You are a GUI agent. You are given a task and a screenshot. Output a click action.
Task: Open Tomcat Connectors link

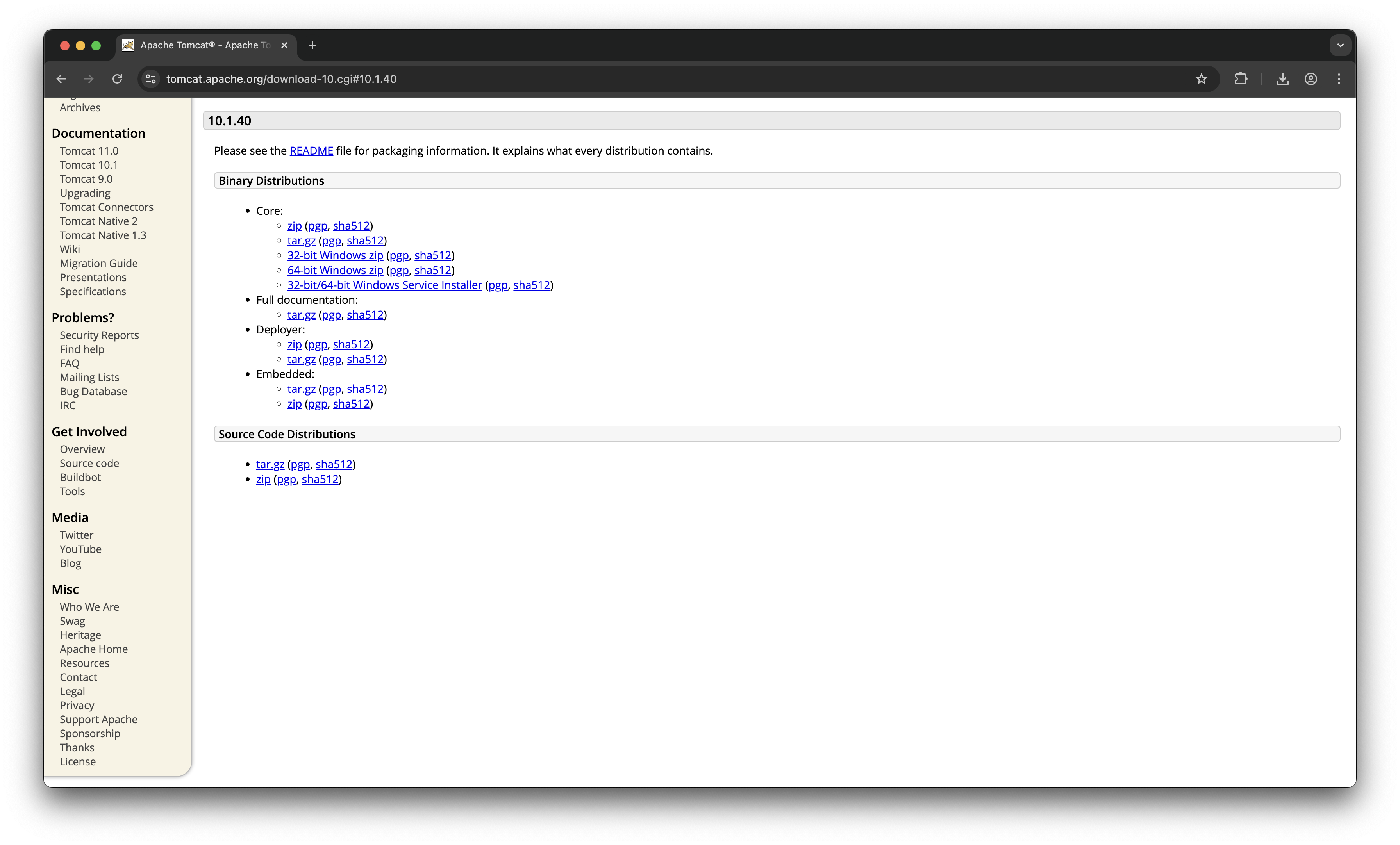[x=107, y=207]
